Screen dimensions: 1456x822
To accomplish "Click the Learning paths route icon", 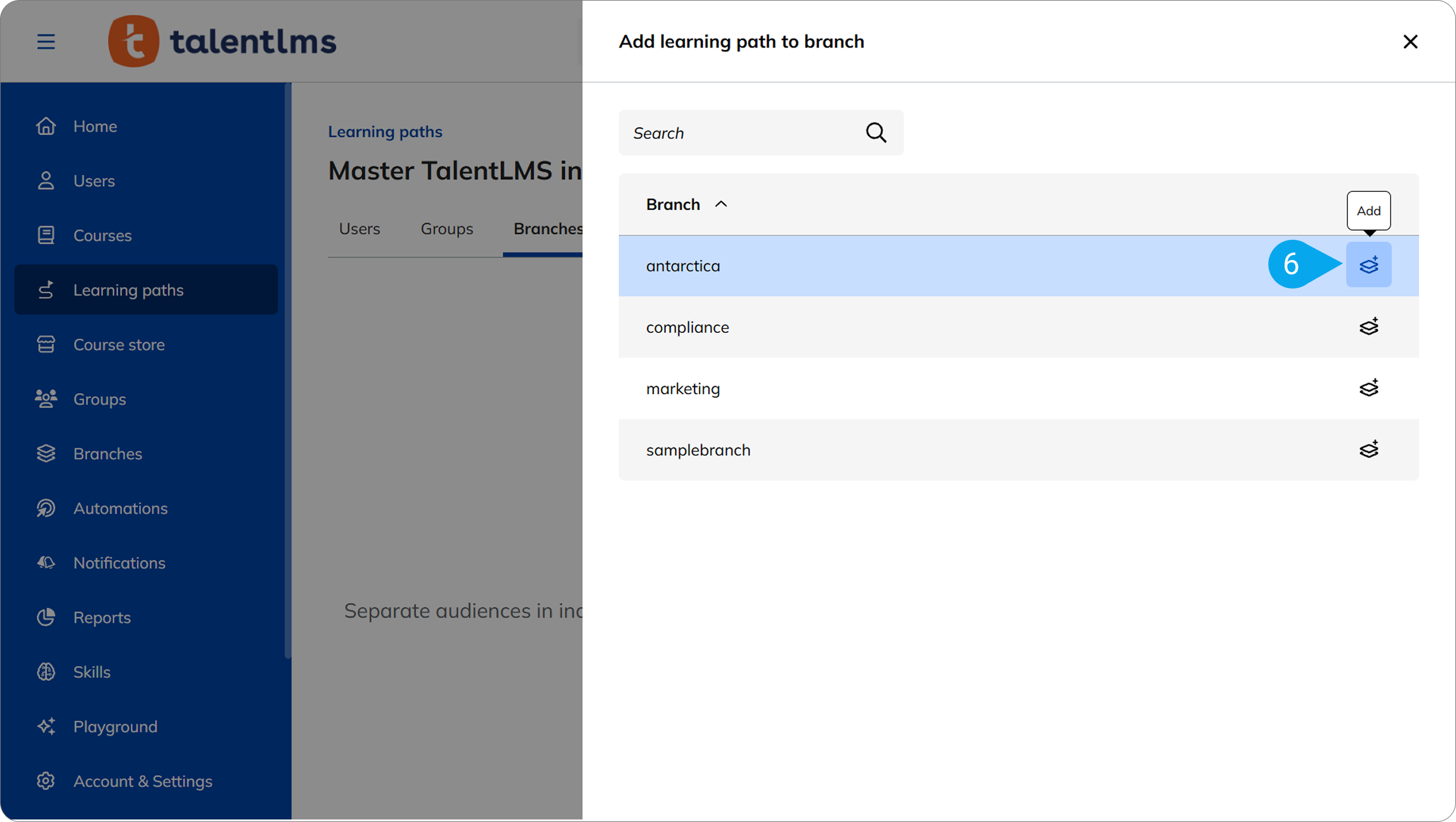I will click(46, 290).
